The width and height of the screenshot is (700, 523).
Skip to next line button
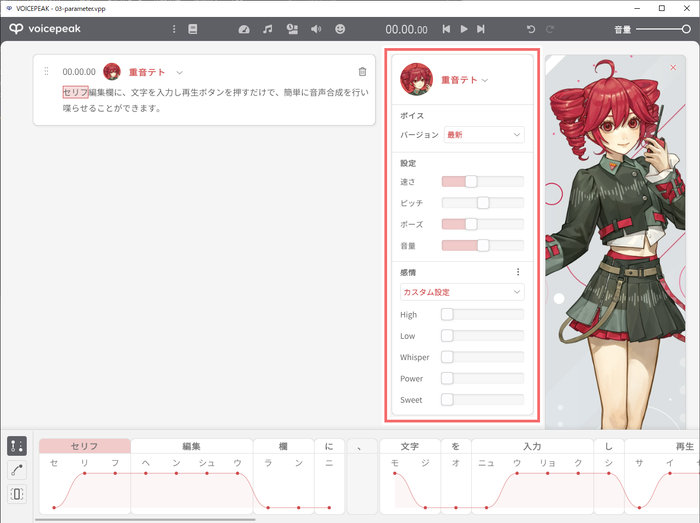click(x=481, y=29)
